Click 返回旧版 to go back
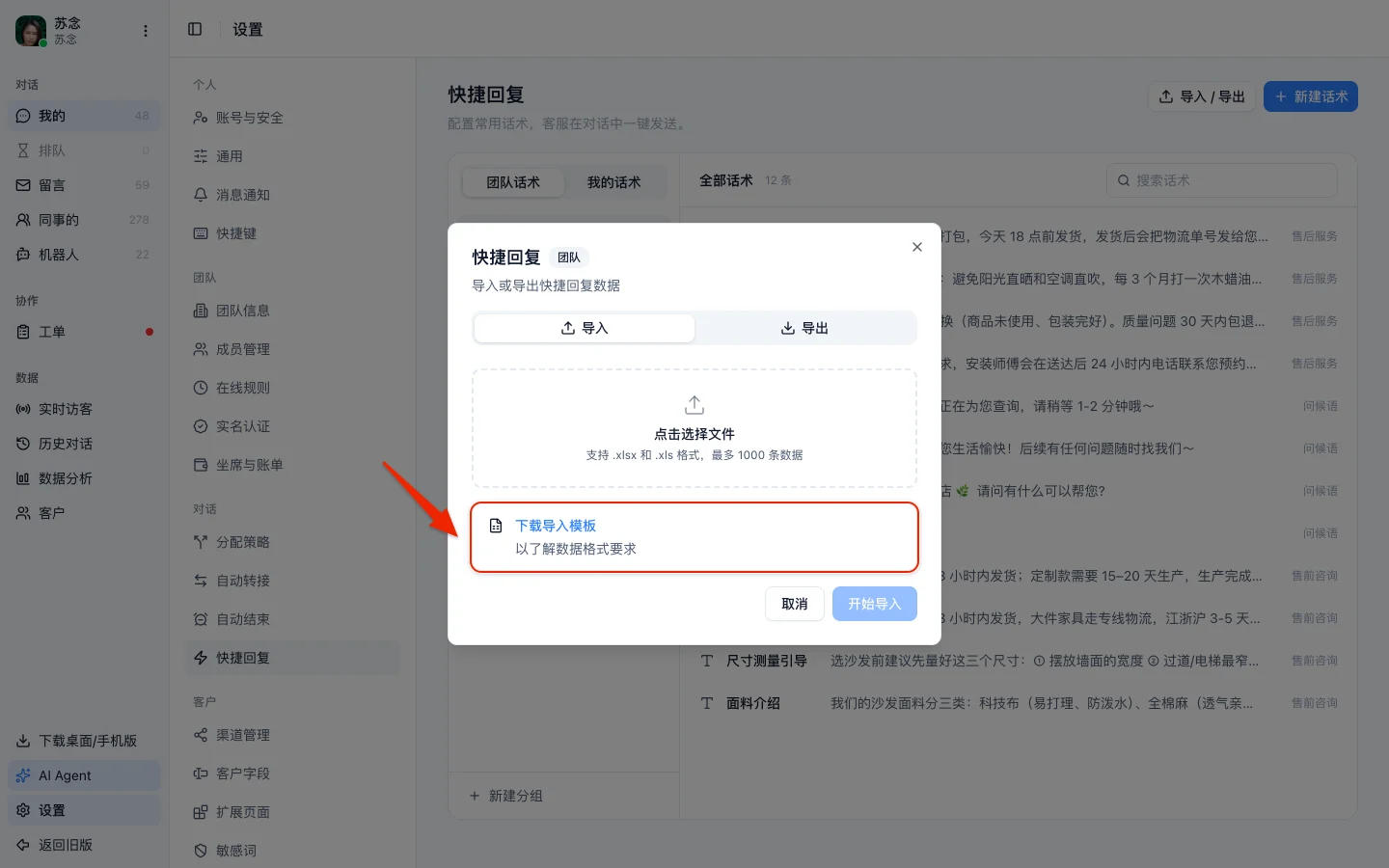 pyautogui.click(x=84, y=845)
